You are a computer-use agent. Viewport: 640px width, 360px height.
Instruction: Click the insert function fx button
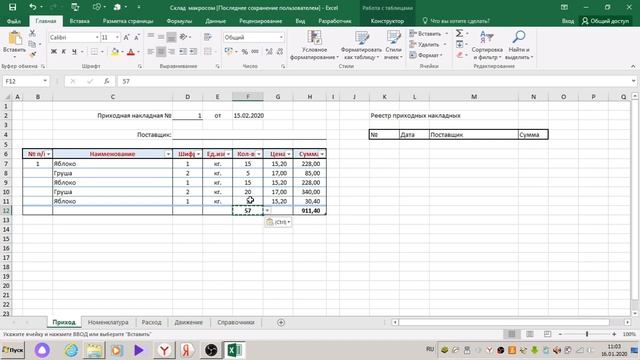[107, 81]
